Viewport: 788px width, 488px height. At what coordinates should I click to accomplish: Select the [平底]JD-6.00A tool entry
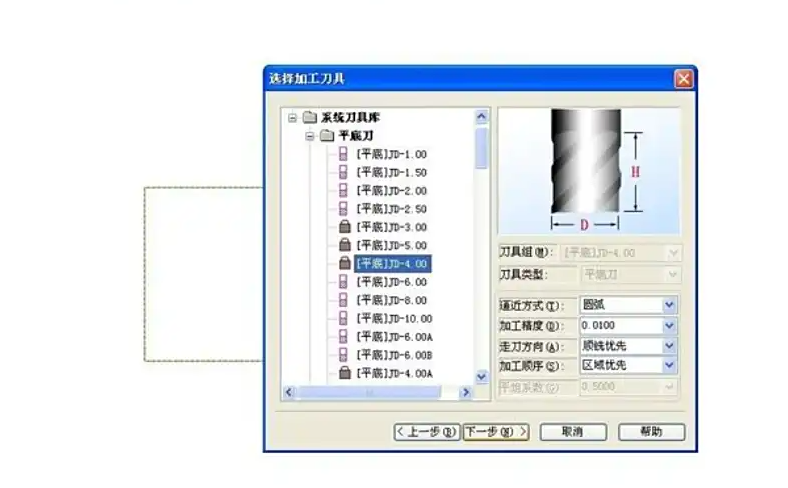394,337
